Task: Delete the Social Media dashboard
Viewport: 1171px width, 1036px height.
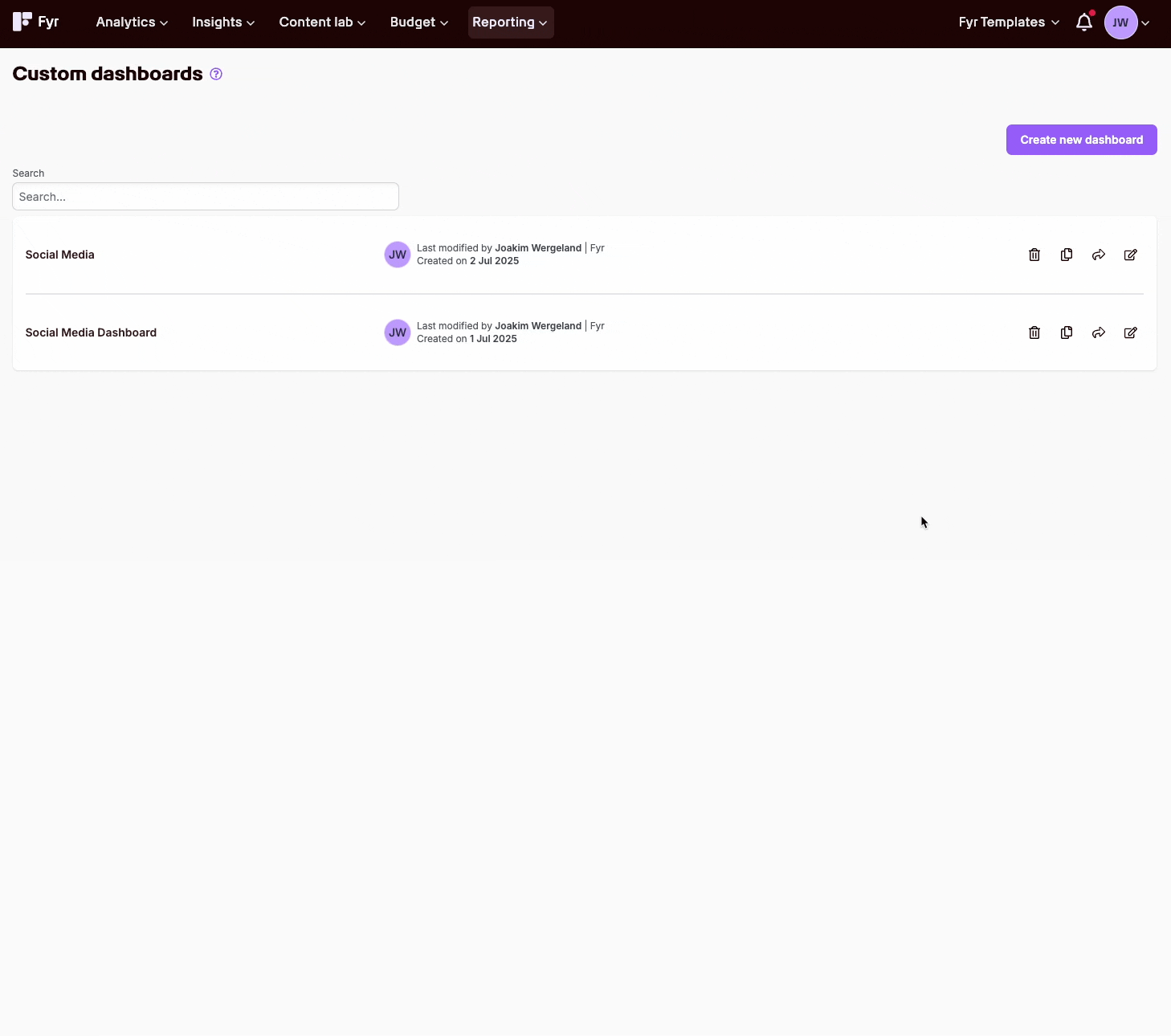Action: pyautogui.click(x=1034, y=255)
